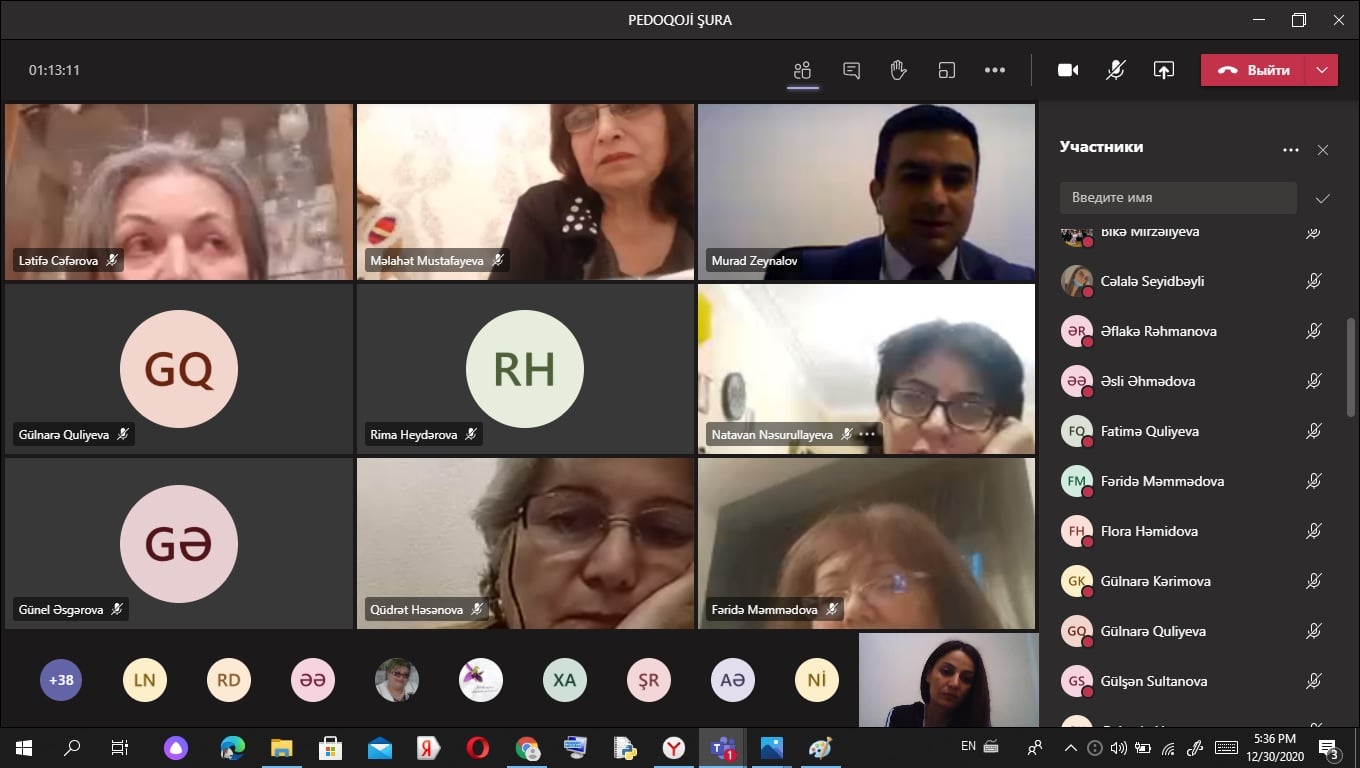Open Microsoft Edge from the taskbar
This screenshot has height=768, width=1360.
[232, 747]
